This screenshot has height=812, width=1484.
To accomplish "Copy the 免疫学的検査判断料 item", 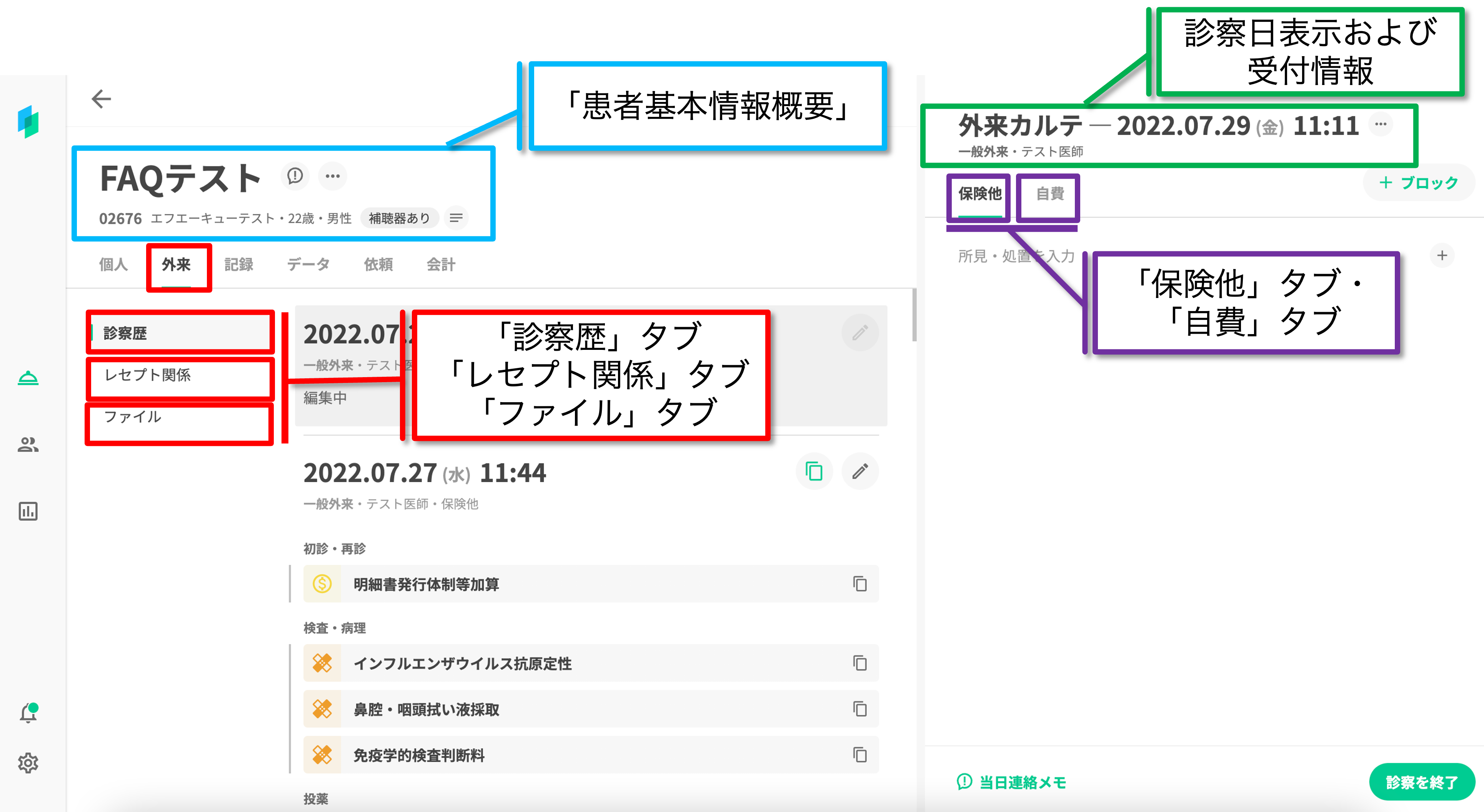I will click(x=859, y=755).
